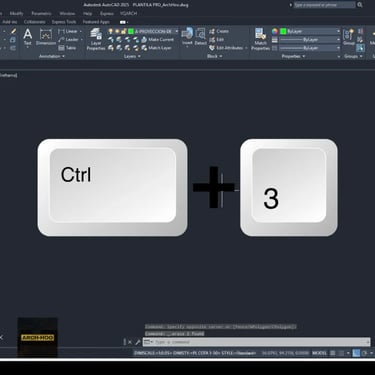Click the selected group selection icon

point(360,48)
